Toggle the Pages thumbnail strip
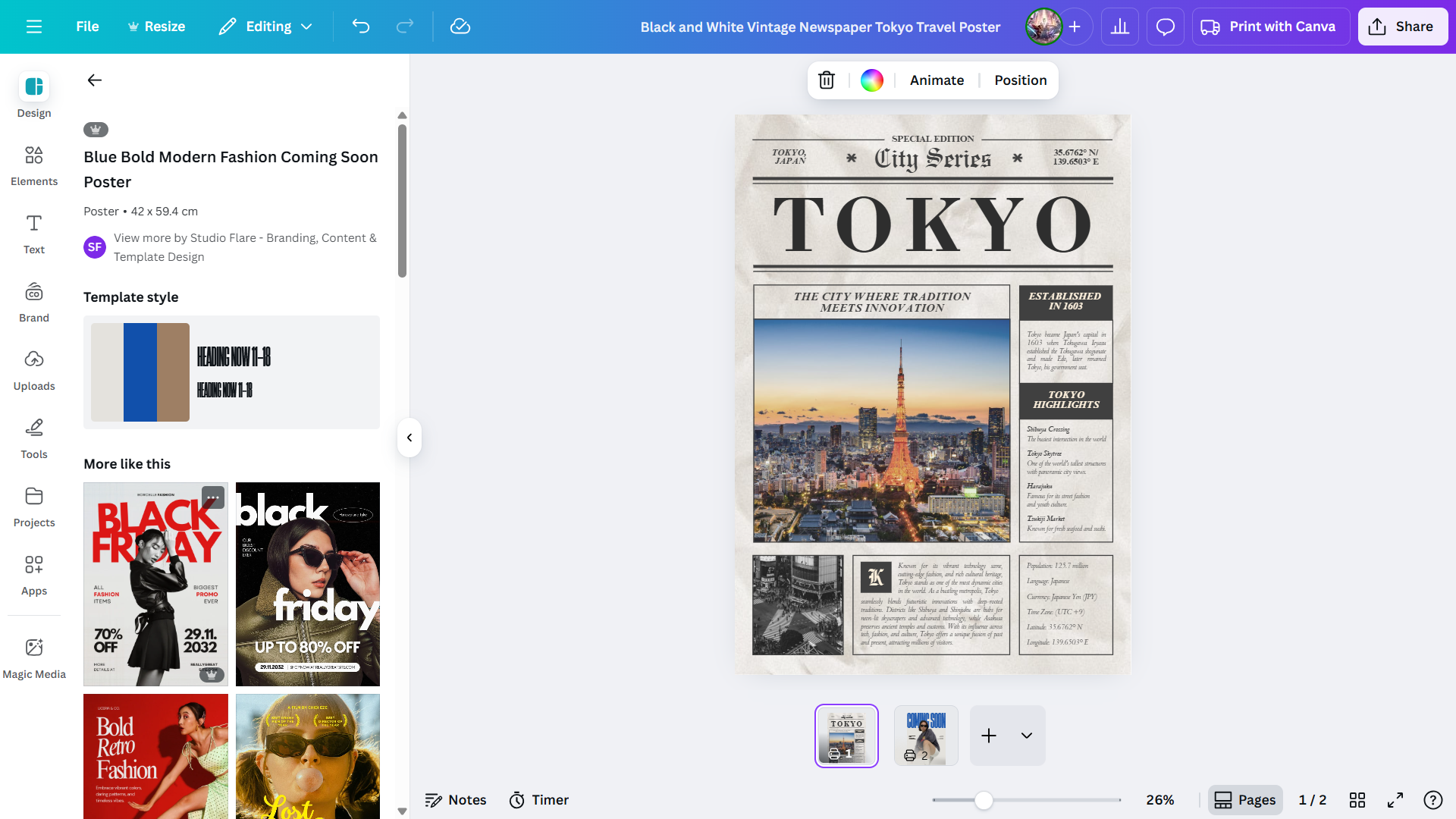This screenshot has width=1456, height=819. (x=1245, y=800)
